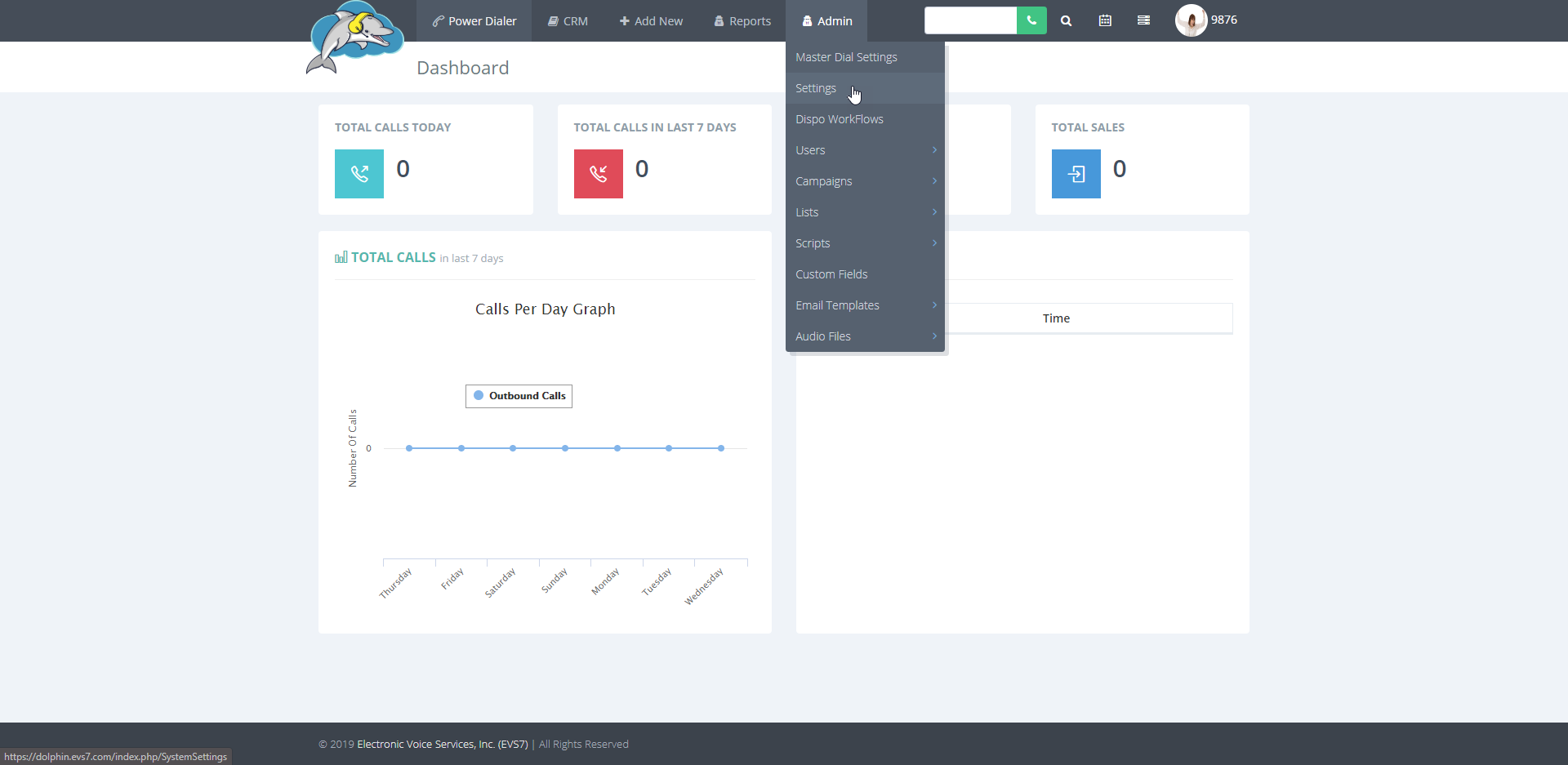
Task: Click TOTAL SALES label
Action: click(1088, 127)
